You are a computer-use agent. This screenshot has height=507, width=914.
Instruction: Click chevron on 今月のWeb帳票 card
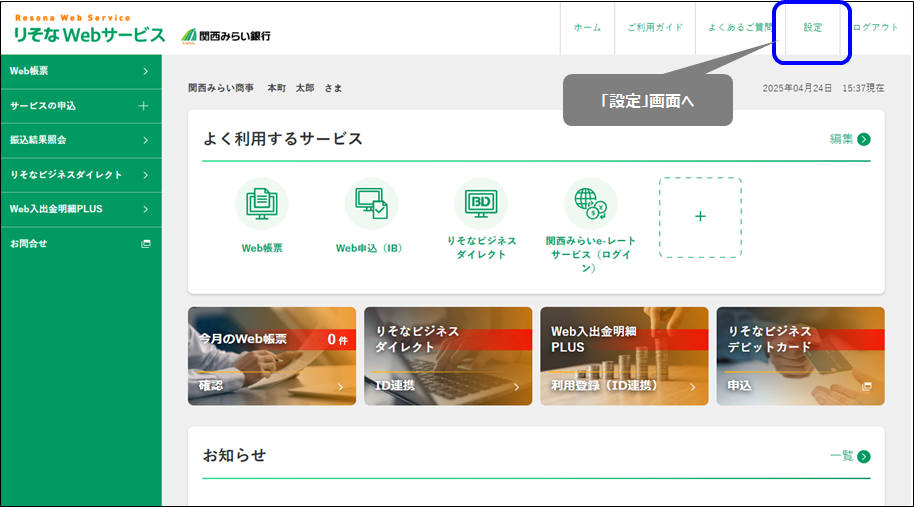340,386
